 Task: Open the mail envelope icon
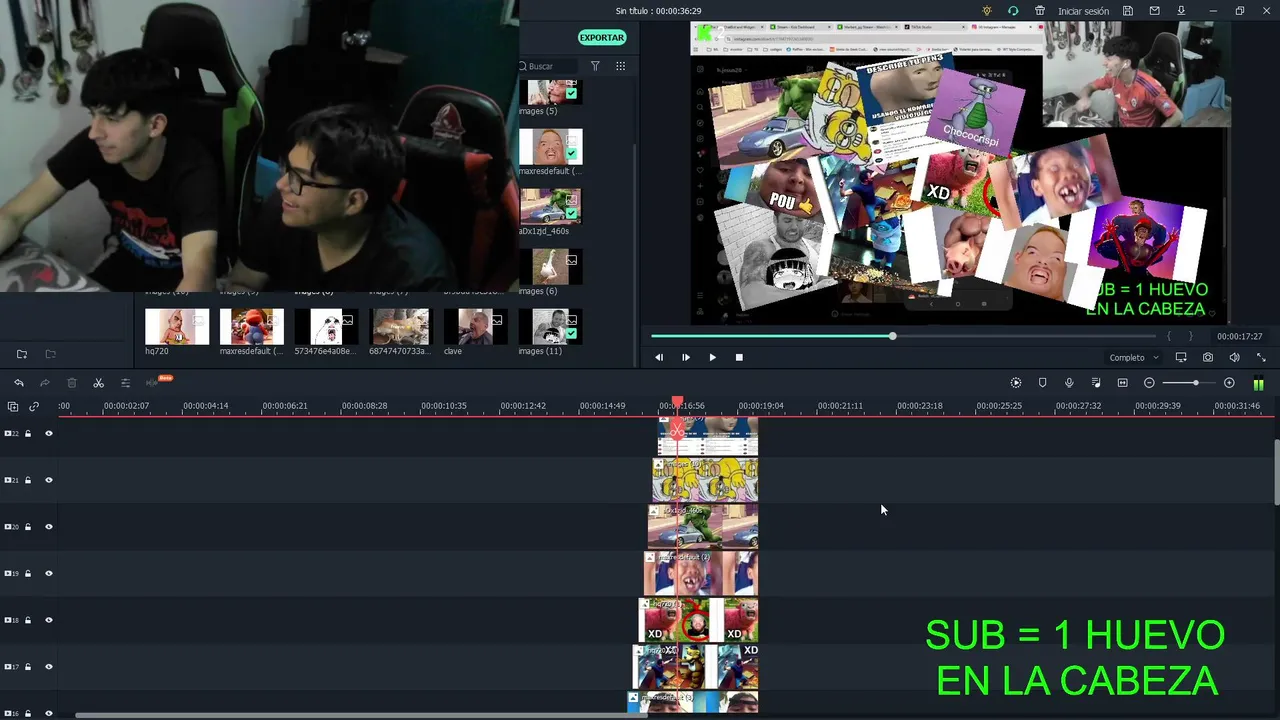click(x=1155, y=11)
